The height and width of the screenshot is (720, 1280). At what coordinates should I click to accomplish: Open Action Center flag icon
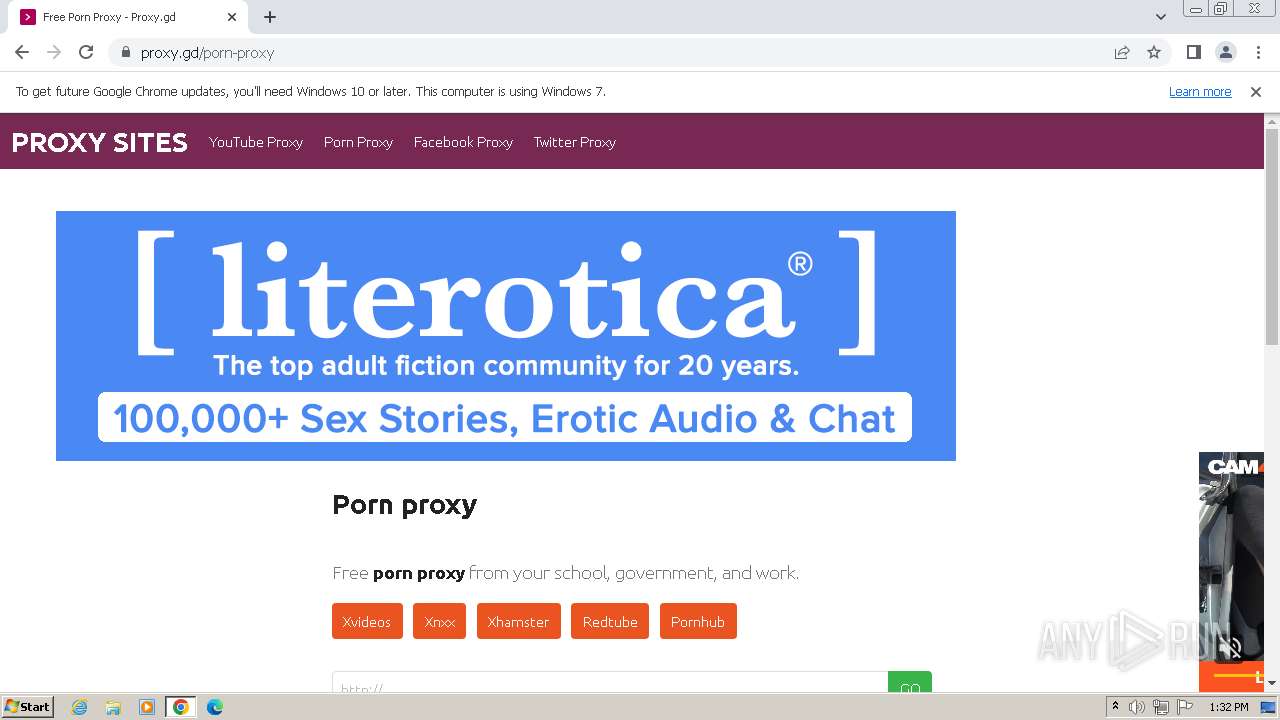tap(1184, 707)
